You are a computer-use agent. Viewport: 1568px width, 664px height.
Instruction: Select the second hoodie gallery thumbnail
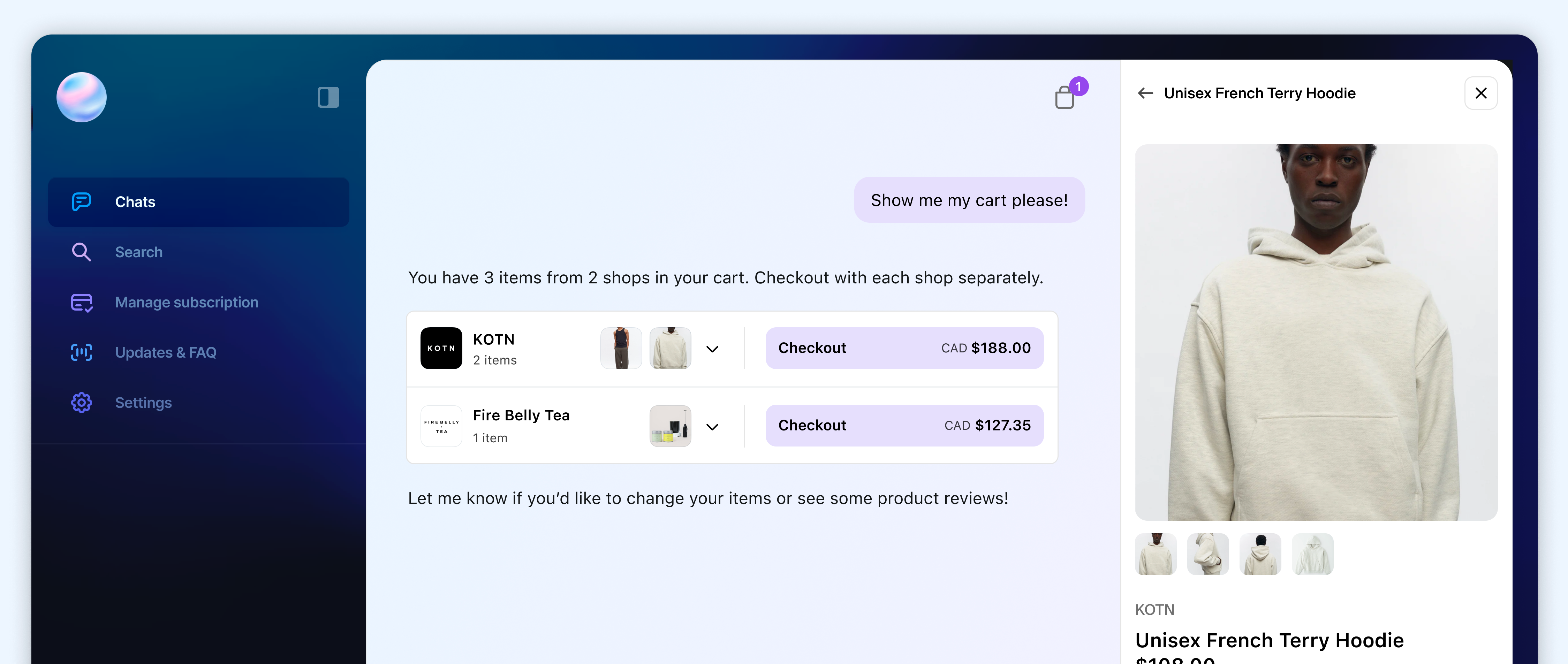1208,554
